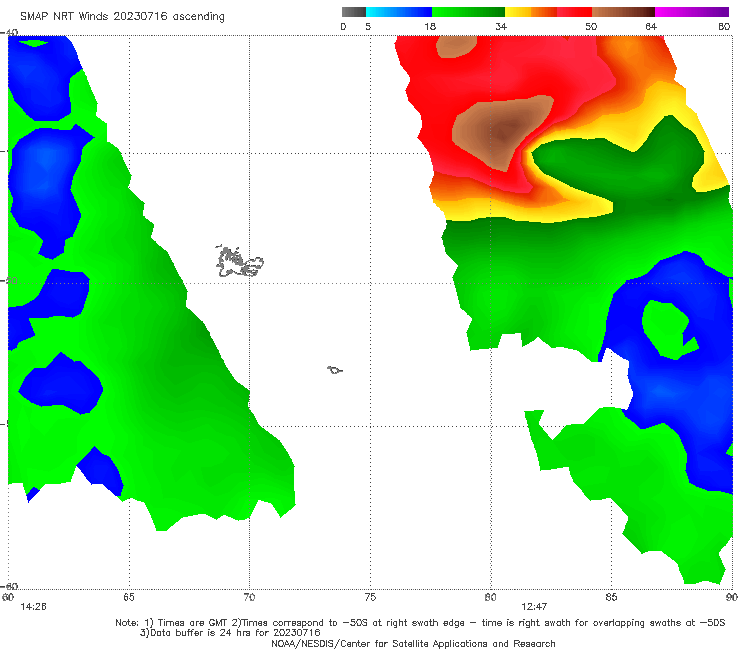Click the gray segment of the color bar
This screenshot has height=650, width=740.
353,12
